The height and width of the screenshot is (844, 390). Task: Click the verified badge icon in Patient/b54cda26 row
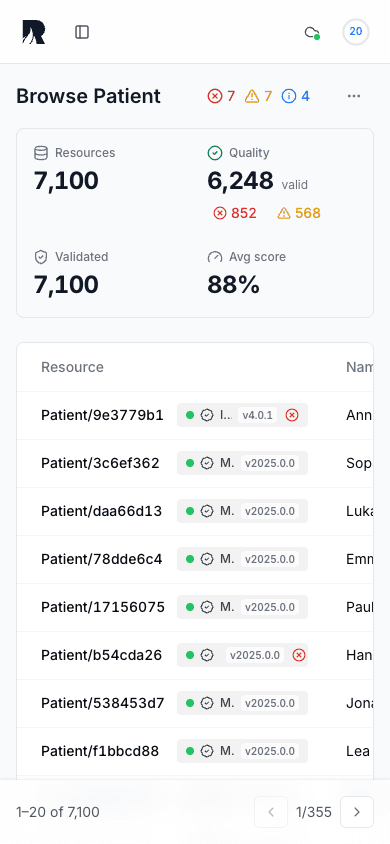(x=207, y=655)
